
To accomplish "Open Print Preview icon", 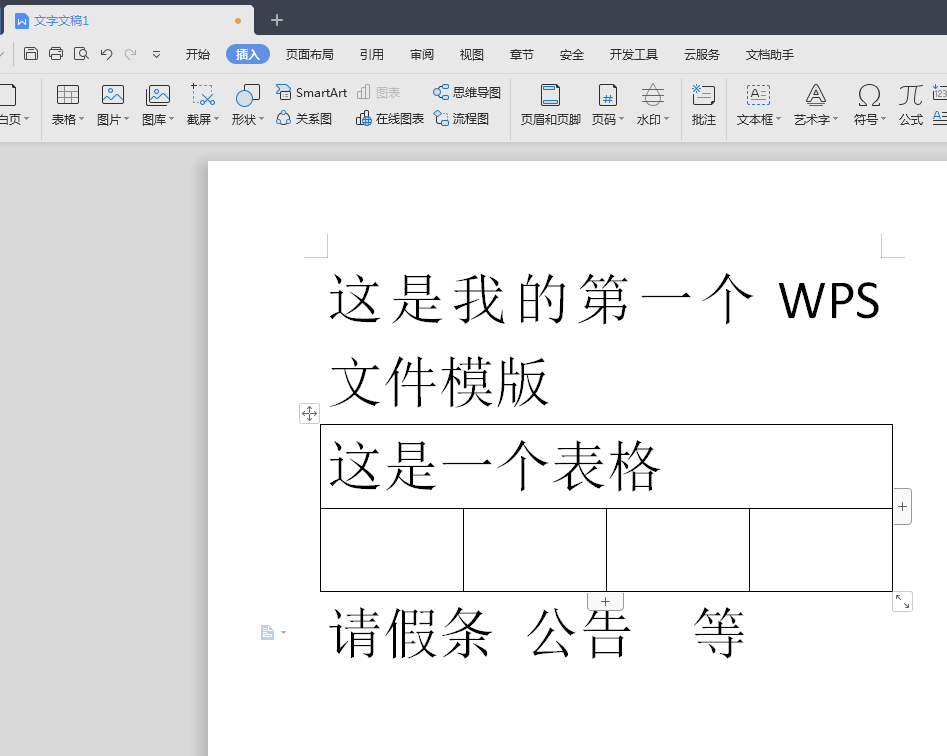I will pos(81,54).
